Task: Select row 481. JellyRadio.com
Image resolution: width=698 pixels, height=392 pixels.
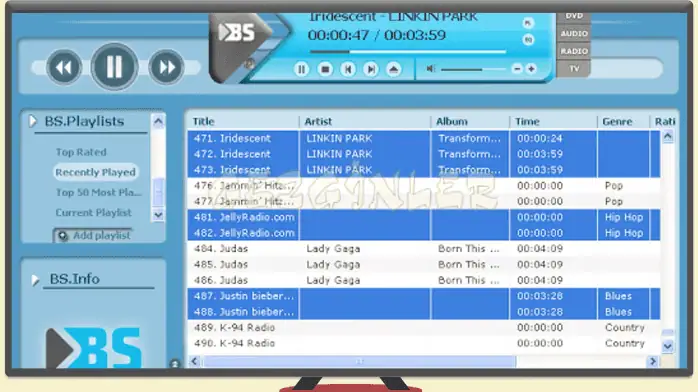Action: tap(423, 217)
